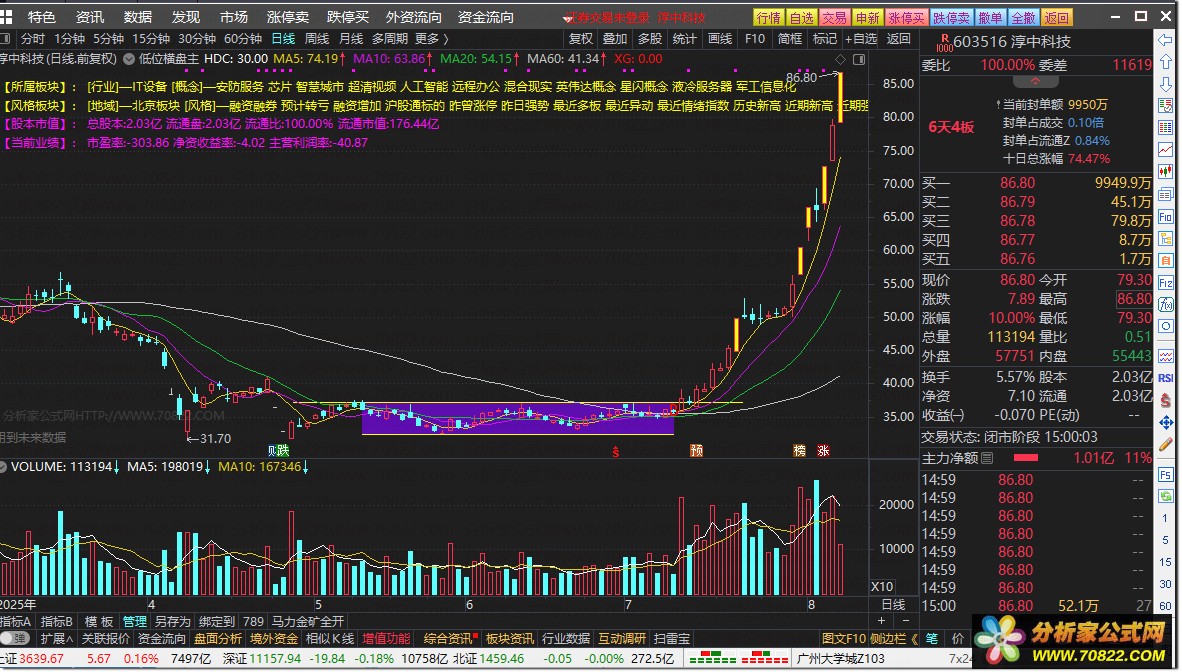Click the 5 minute shortcut in sidebar
The image size is (1182, 672).
point(1165,541)
